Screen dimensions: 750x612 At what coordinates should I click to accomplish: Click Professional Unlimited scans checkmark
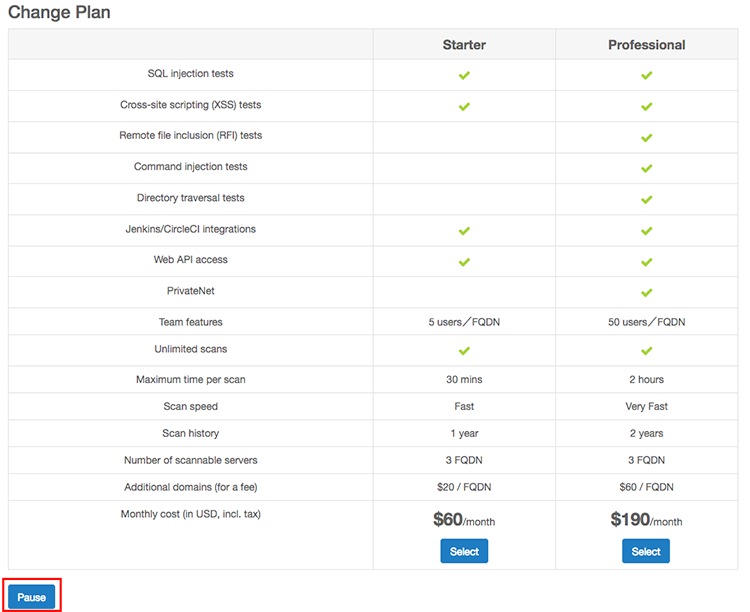pos(646,351)
